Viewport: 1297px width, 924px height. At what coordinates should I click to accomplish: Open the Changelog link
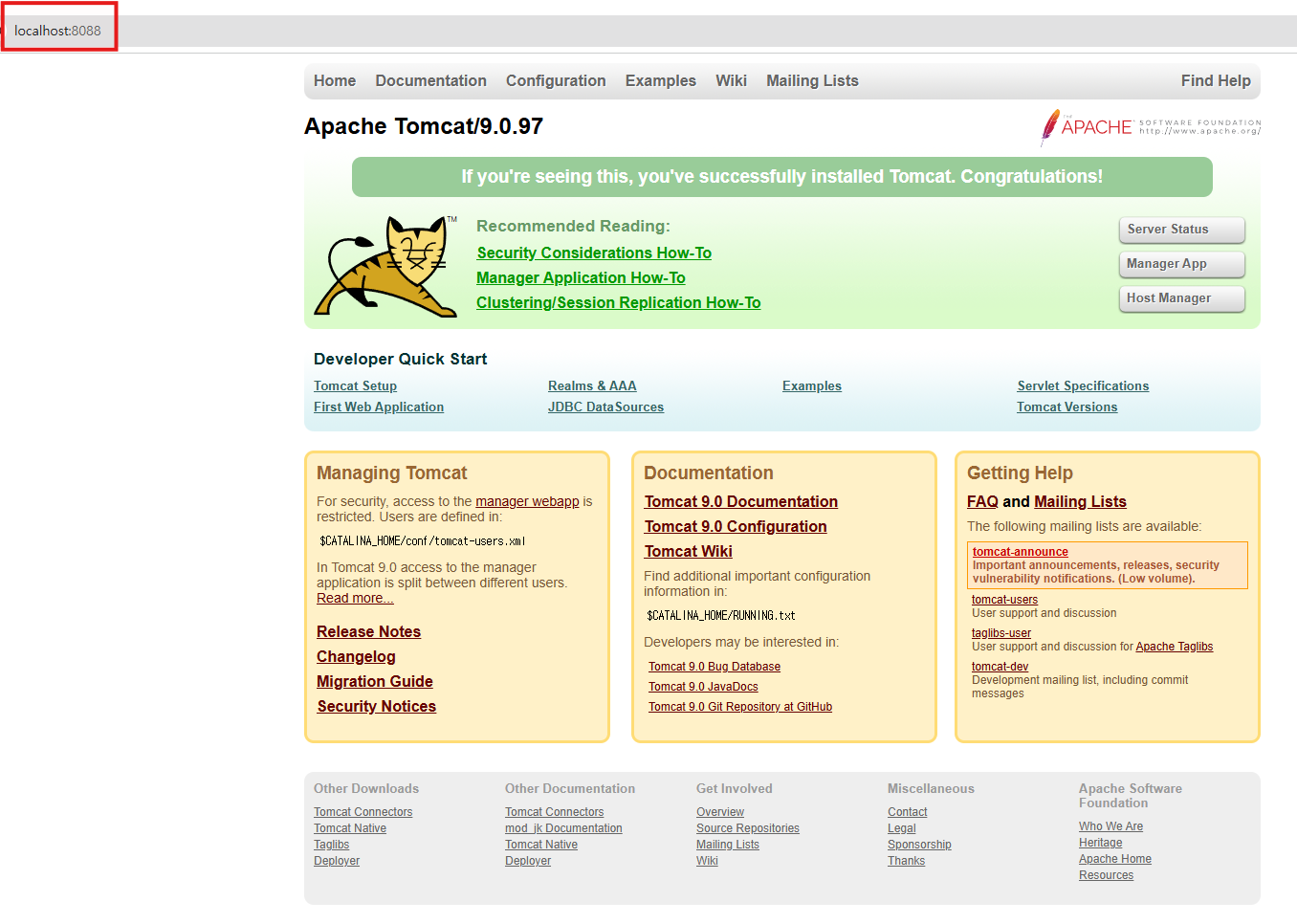click(356, 656)
